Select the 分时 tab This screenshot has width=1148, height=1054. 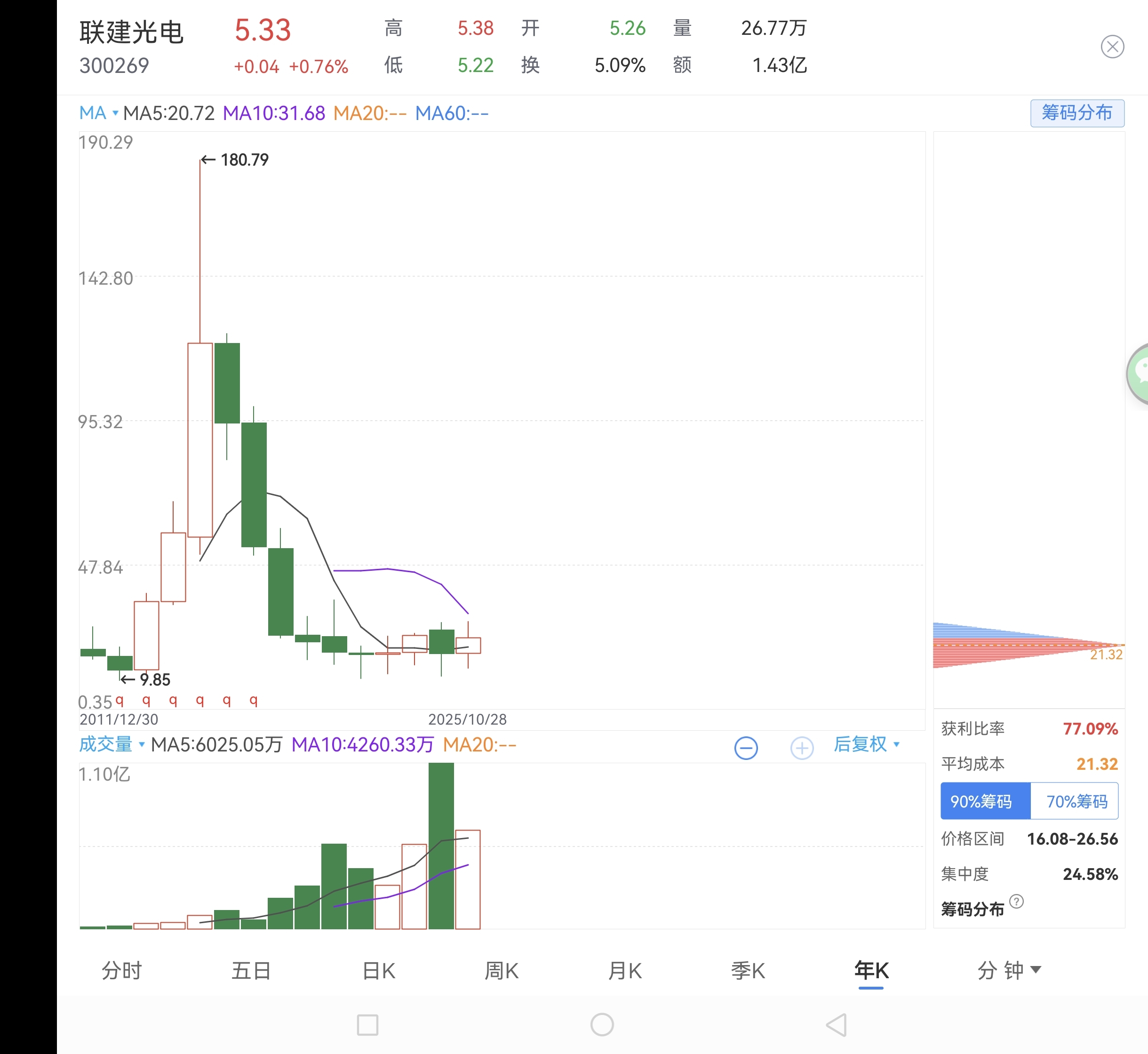point(121,970)
